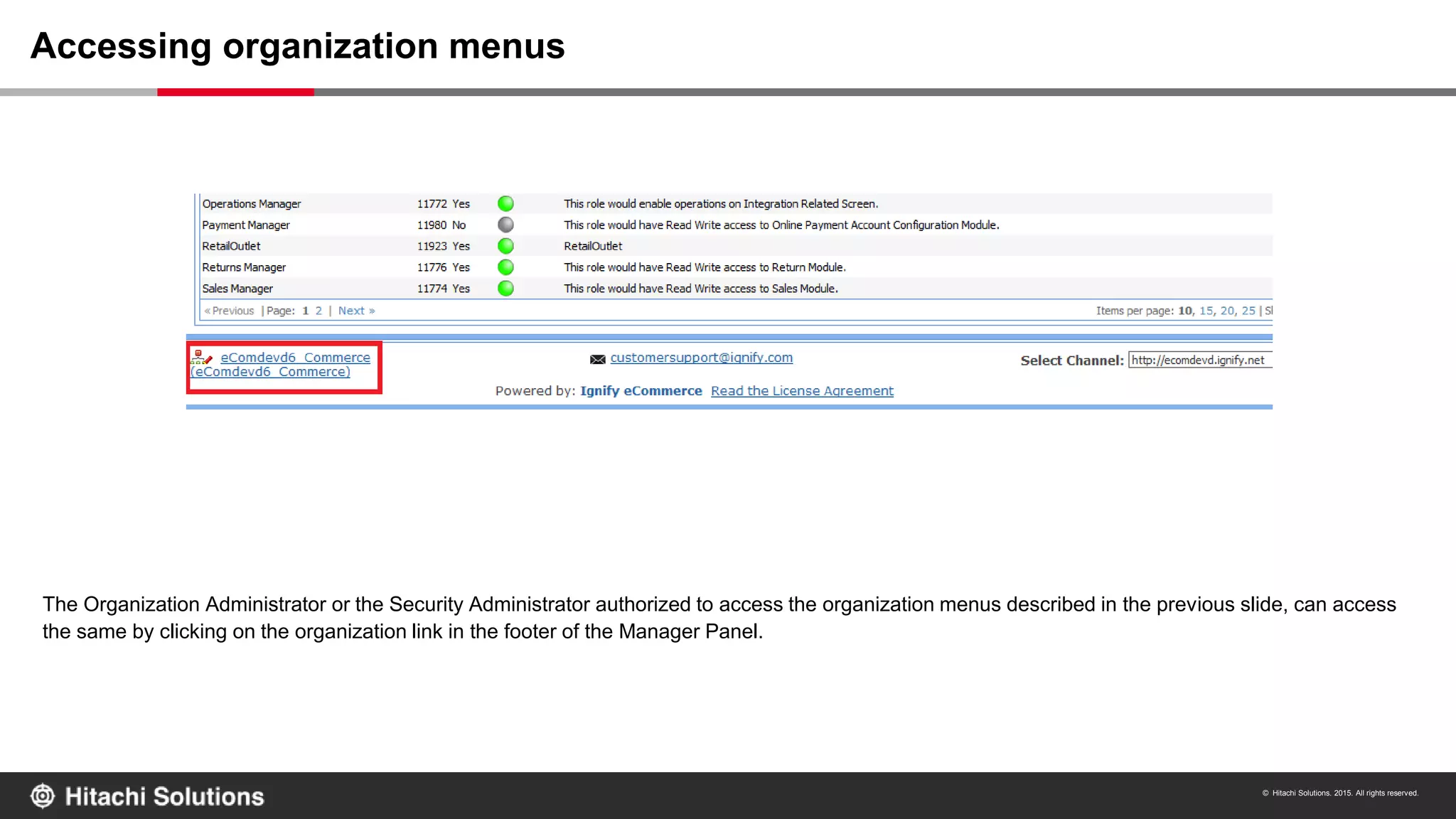Click Next to advance roles page
1456x819 pixels.
coord(356,311)
